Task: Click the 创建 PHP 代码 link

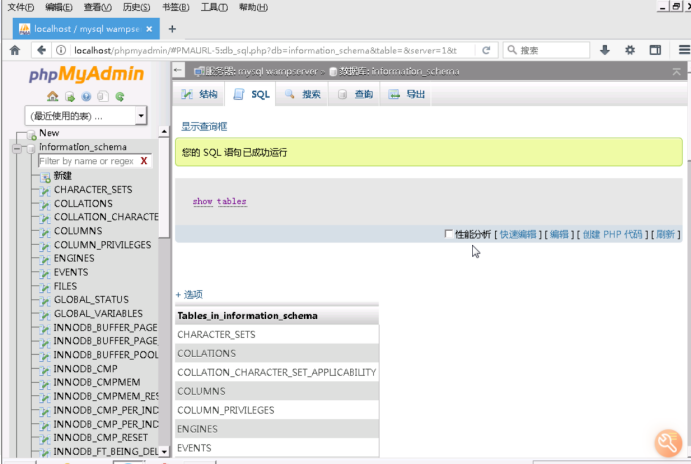Action: (x=612, y=234)
